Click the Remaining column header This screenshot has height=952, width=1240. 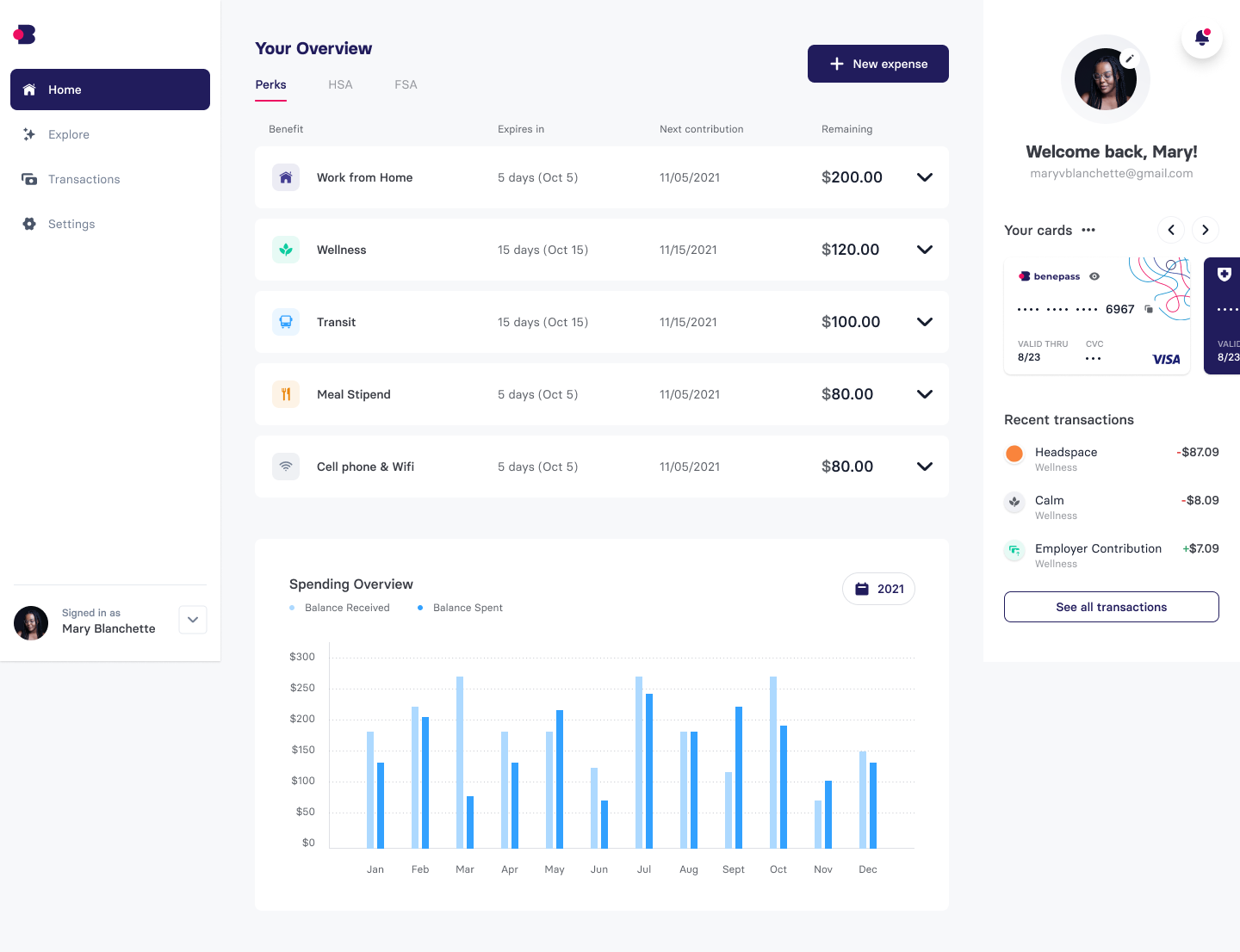point(846,129)
